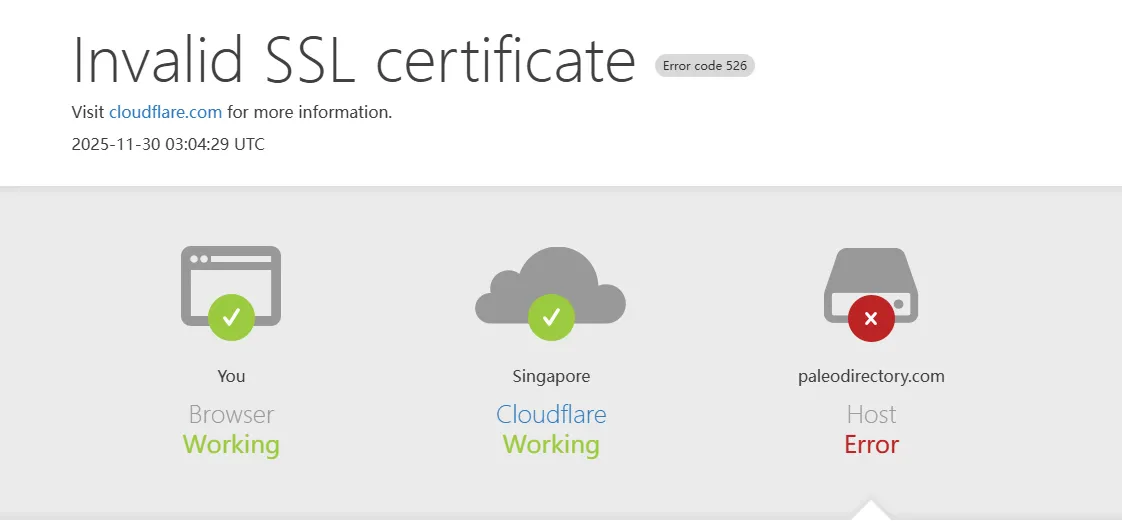1122x522 pixels.
Task: Click Working status under Cloudflare
Action: pos(551,445)
